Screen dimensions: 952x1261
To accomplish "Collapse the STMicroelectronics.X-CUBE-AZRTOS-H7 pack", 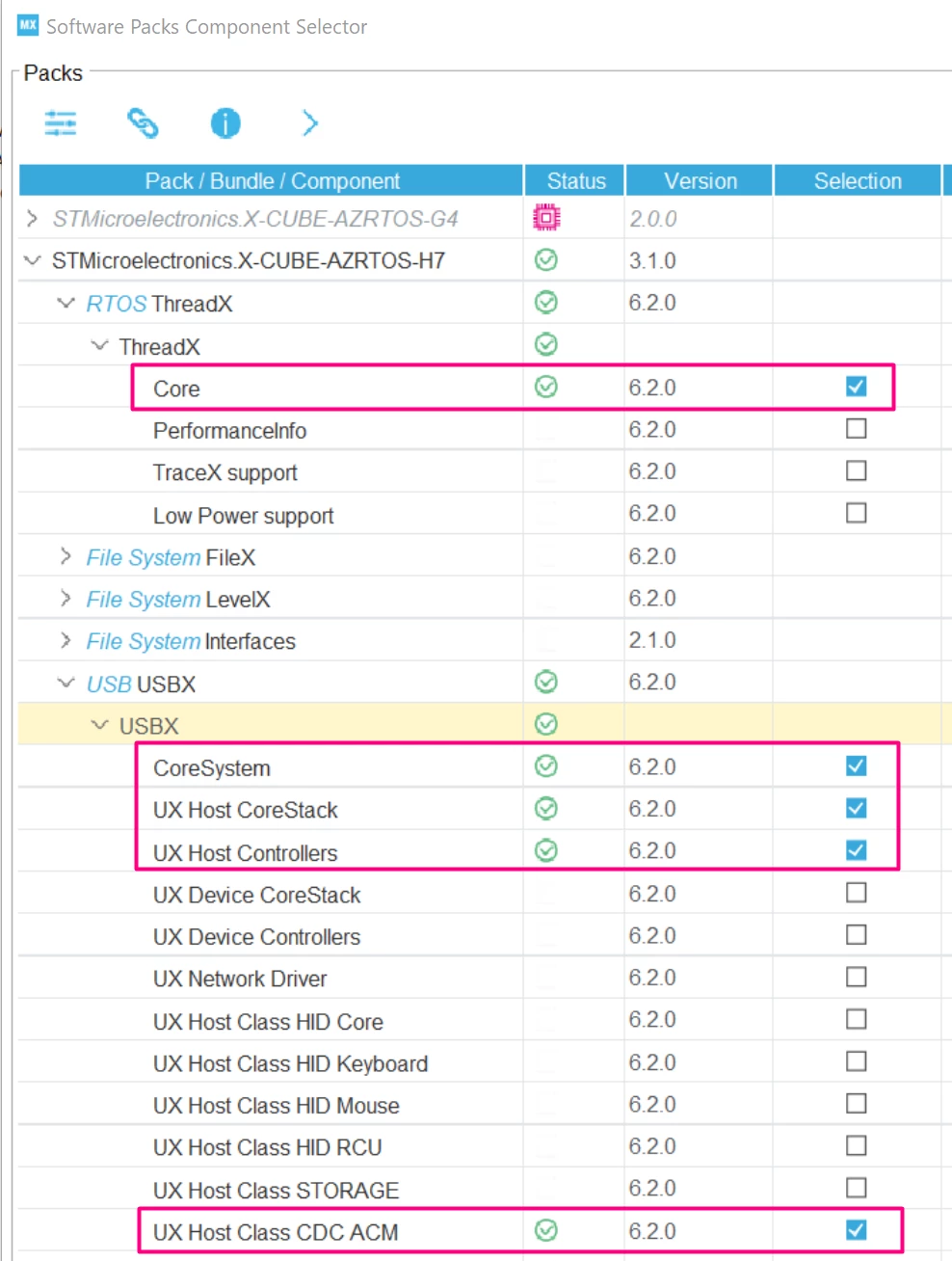I will pos(32,260).
